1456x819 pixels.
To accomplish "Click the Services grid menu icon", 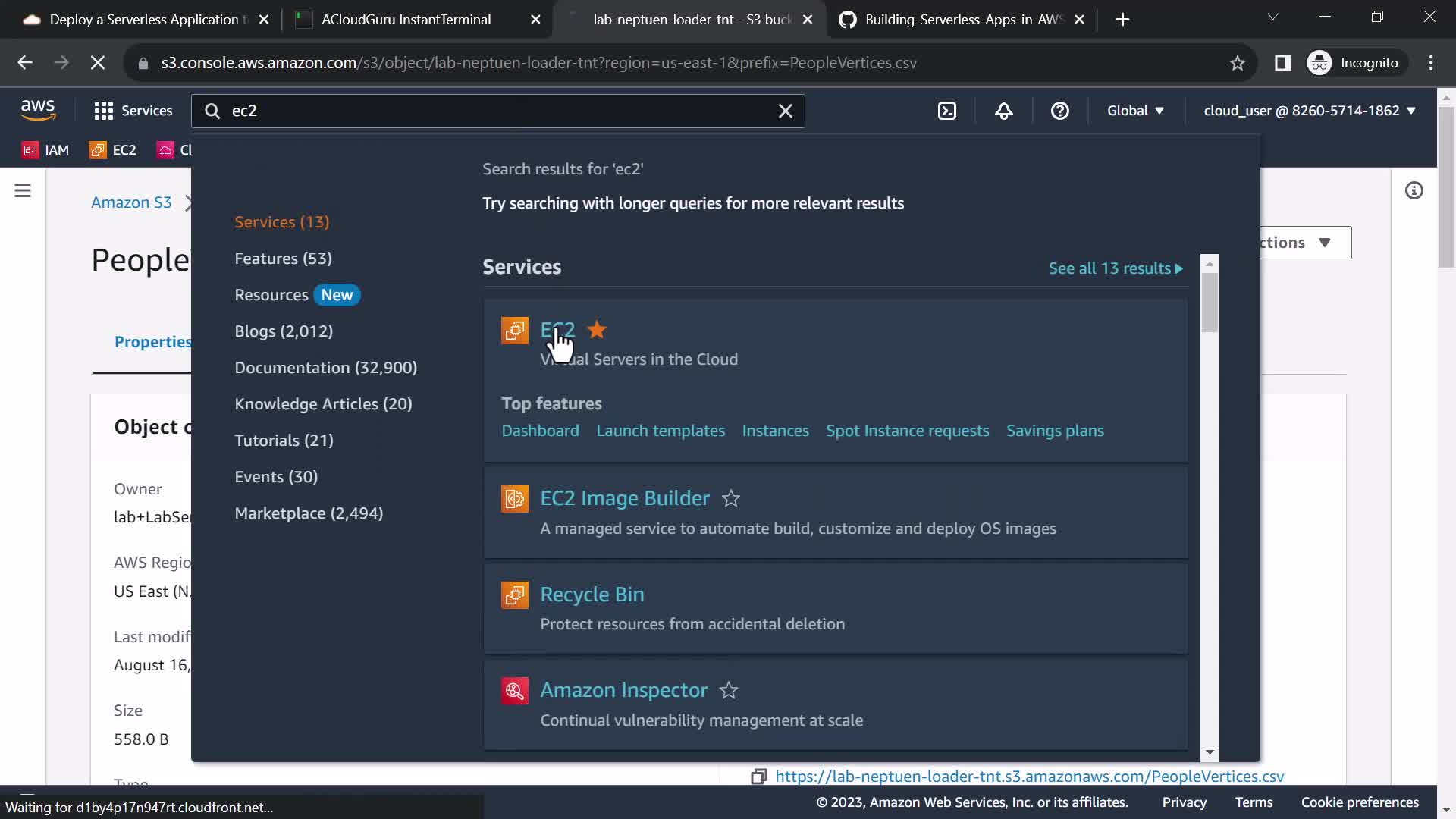I will 104,111.
